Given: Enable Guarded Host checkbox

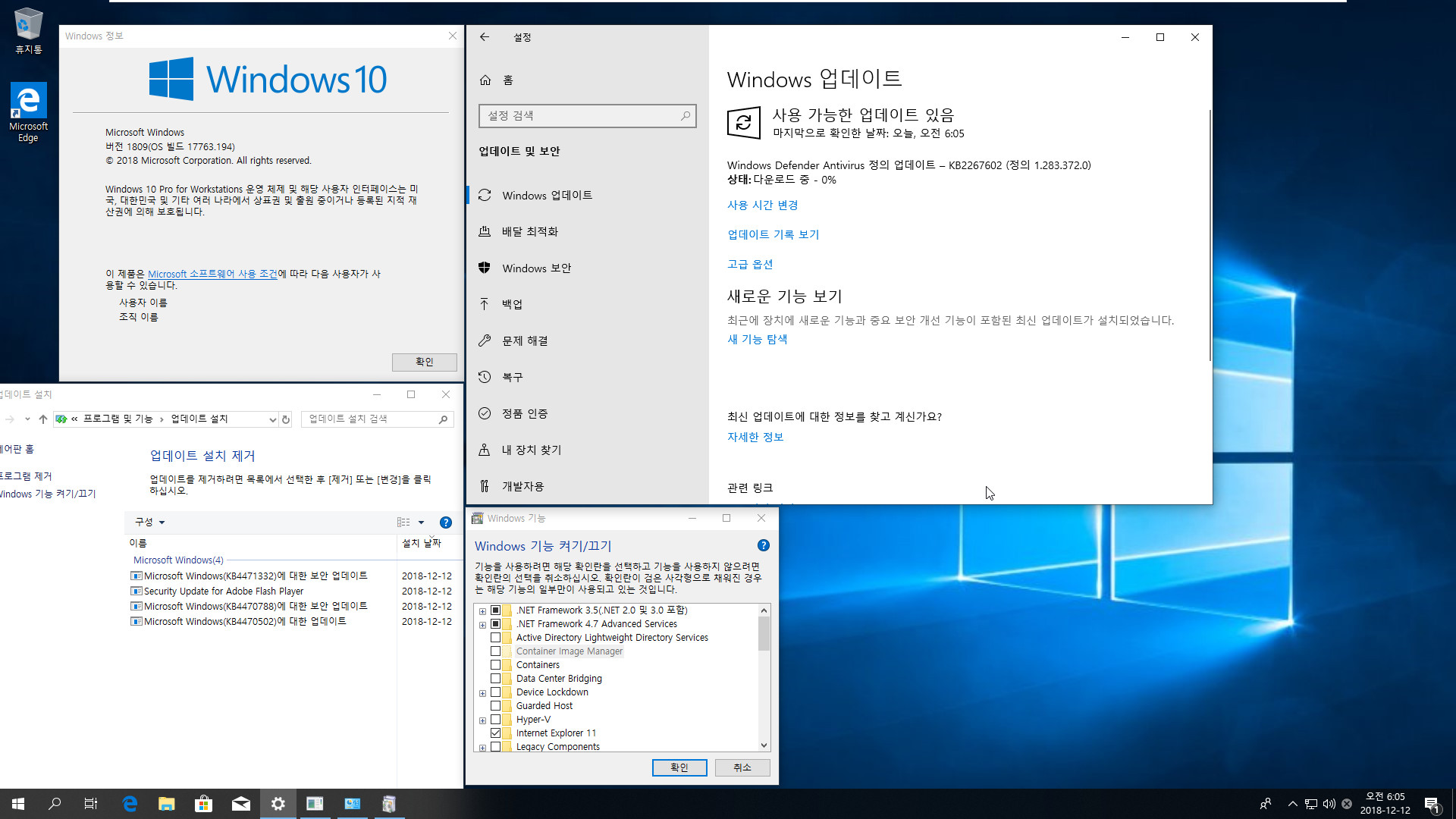Looking at the screenshot, I should 495,706.
